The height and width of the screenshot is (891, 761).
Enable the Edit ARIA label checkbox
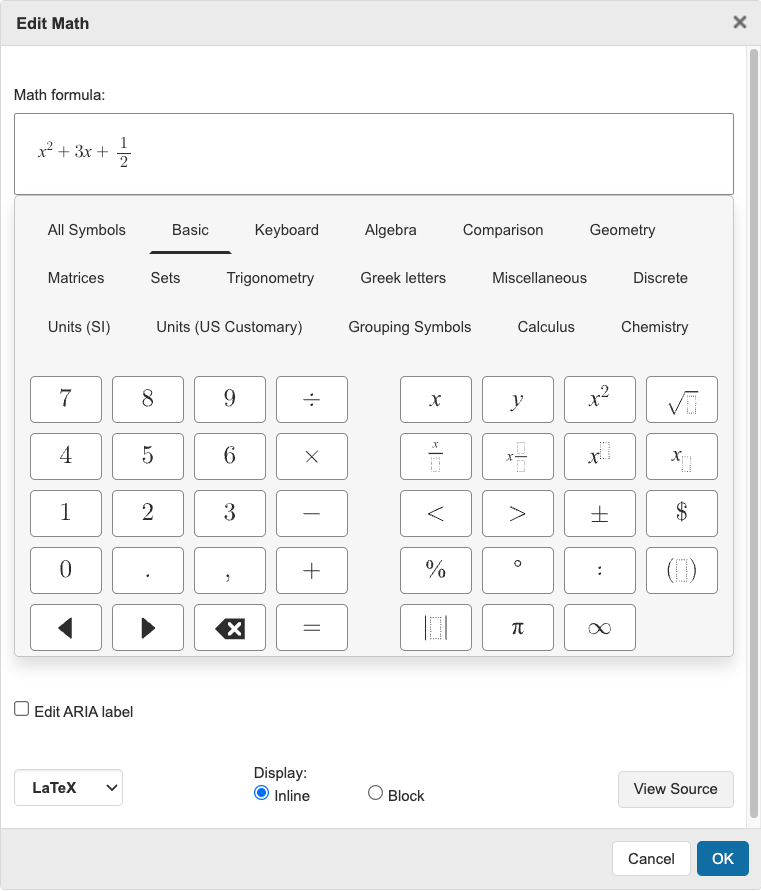tap(22, 709)
